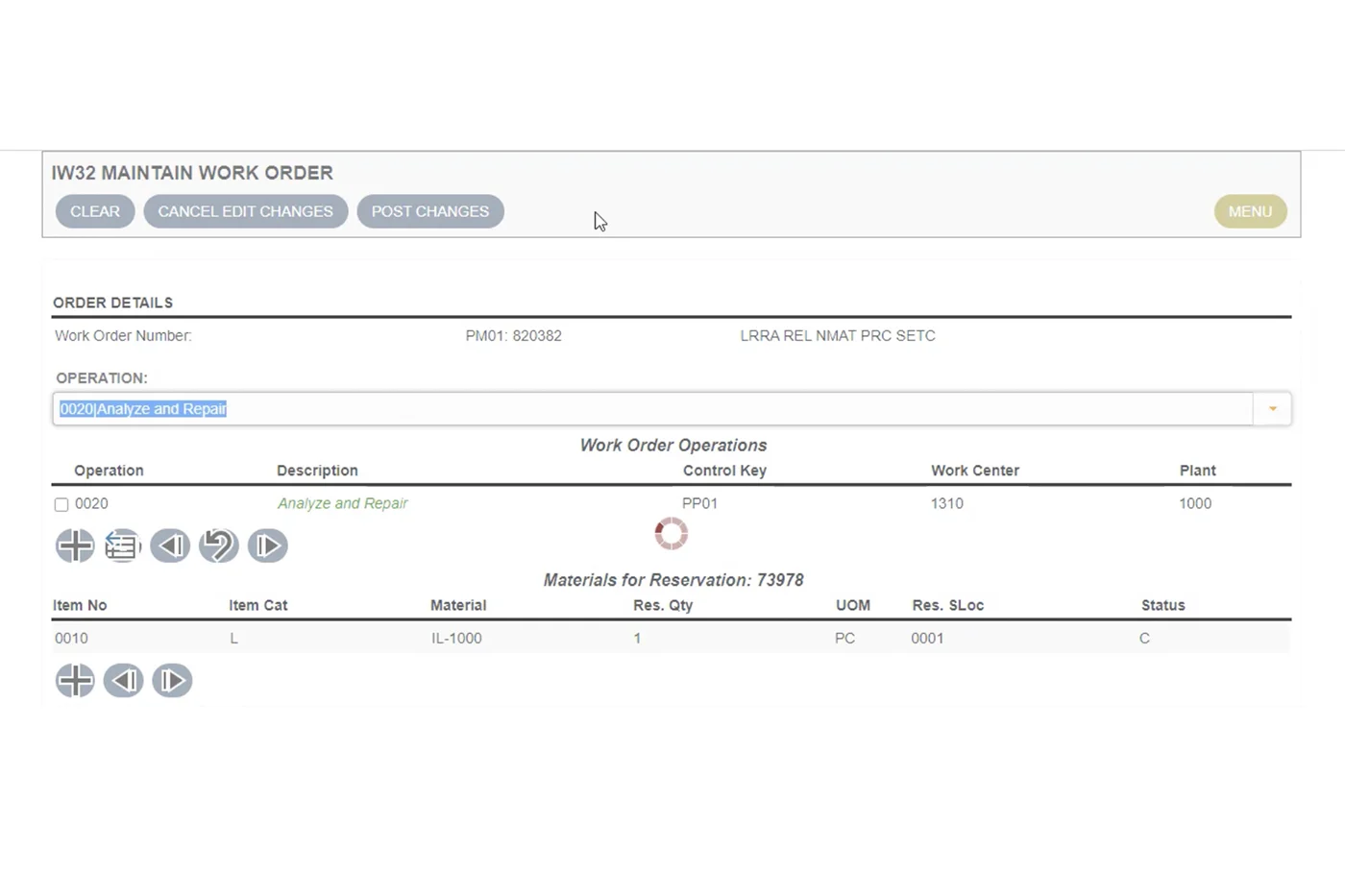Click the Operation field showing 0020|Analyze and Repair
The image size is (1345, 896).
point(653,409)
